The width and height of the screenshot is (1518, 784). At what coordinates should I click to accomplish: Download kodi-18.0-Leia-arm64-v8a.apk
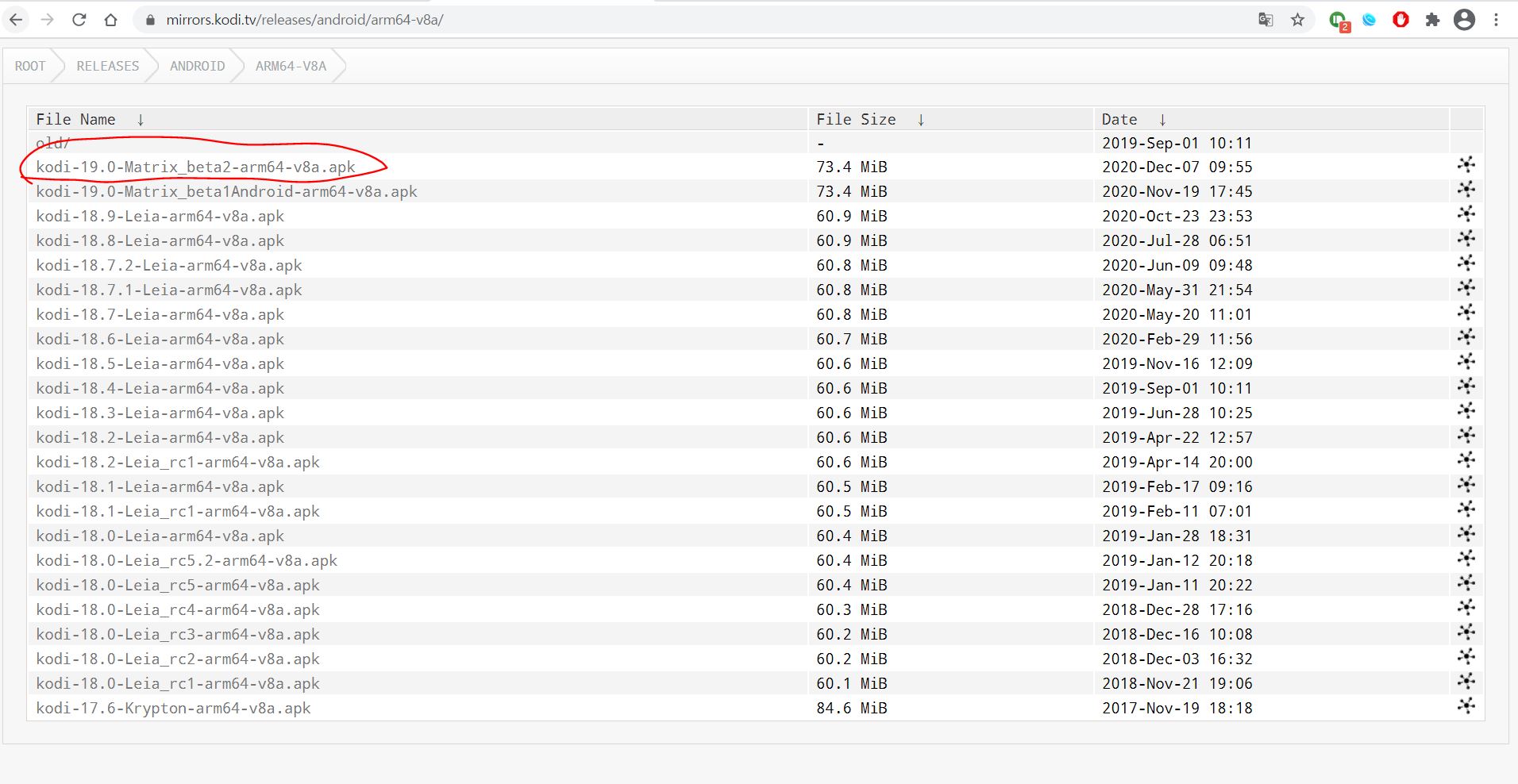click(160, 536)
